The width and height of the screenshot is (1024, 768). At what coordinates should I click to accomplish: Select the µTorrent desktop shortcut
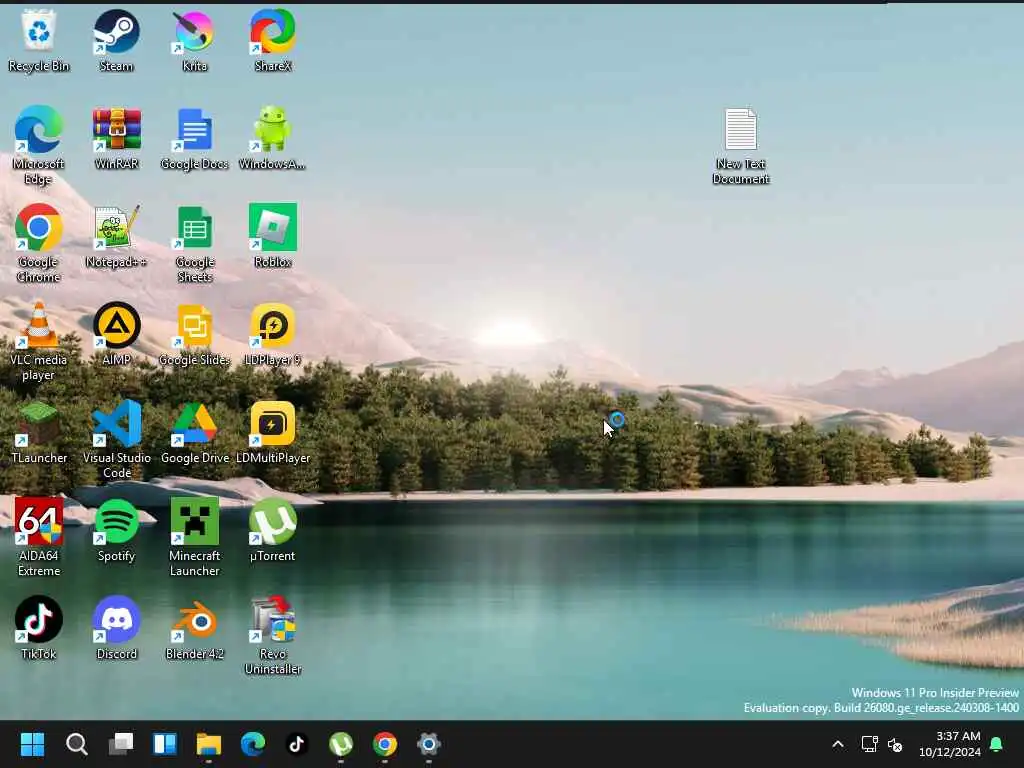[x=272, y=530]
